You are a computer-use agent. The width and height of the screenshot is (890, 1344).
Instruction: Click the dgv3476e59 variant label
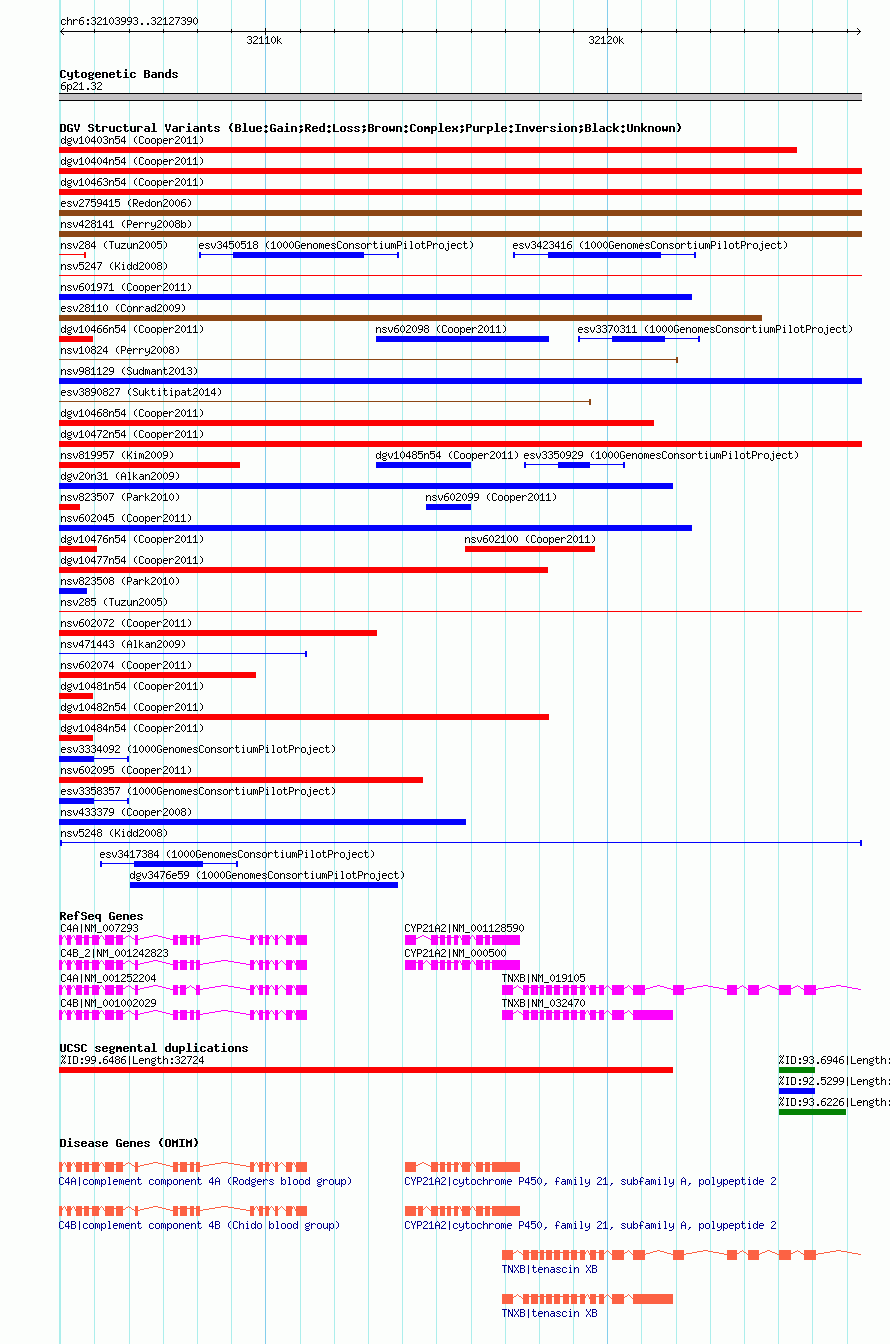(267, 875)
